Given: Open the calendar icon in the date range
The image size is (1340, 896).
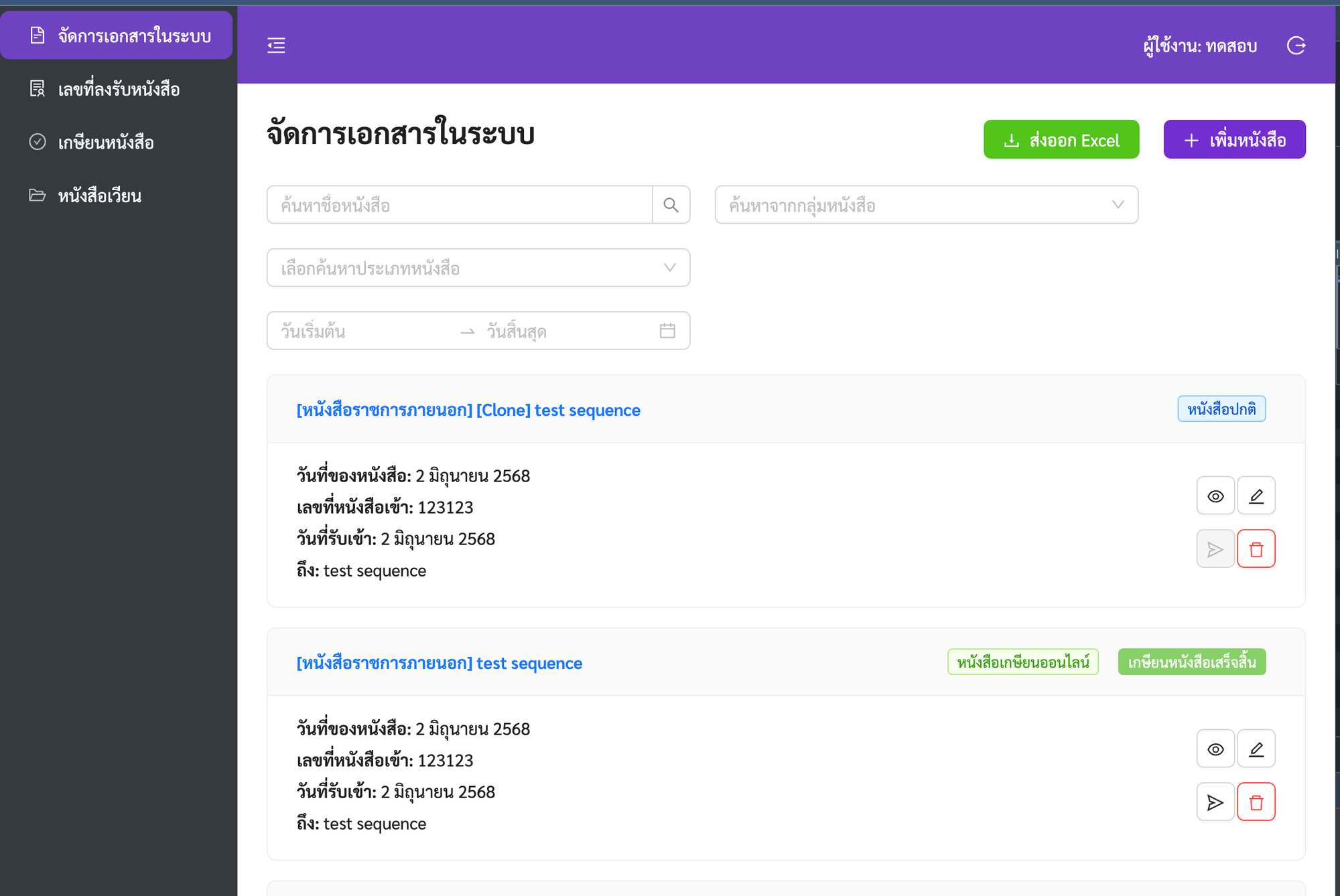Looking at the screenshot, I should click(667, 331).
